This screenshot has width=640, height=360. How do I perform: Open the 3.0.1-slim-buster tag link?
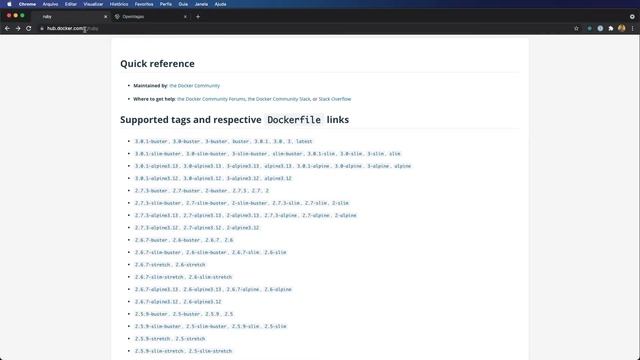(158, 153)
